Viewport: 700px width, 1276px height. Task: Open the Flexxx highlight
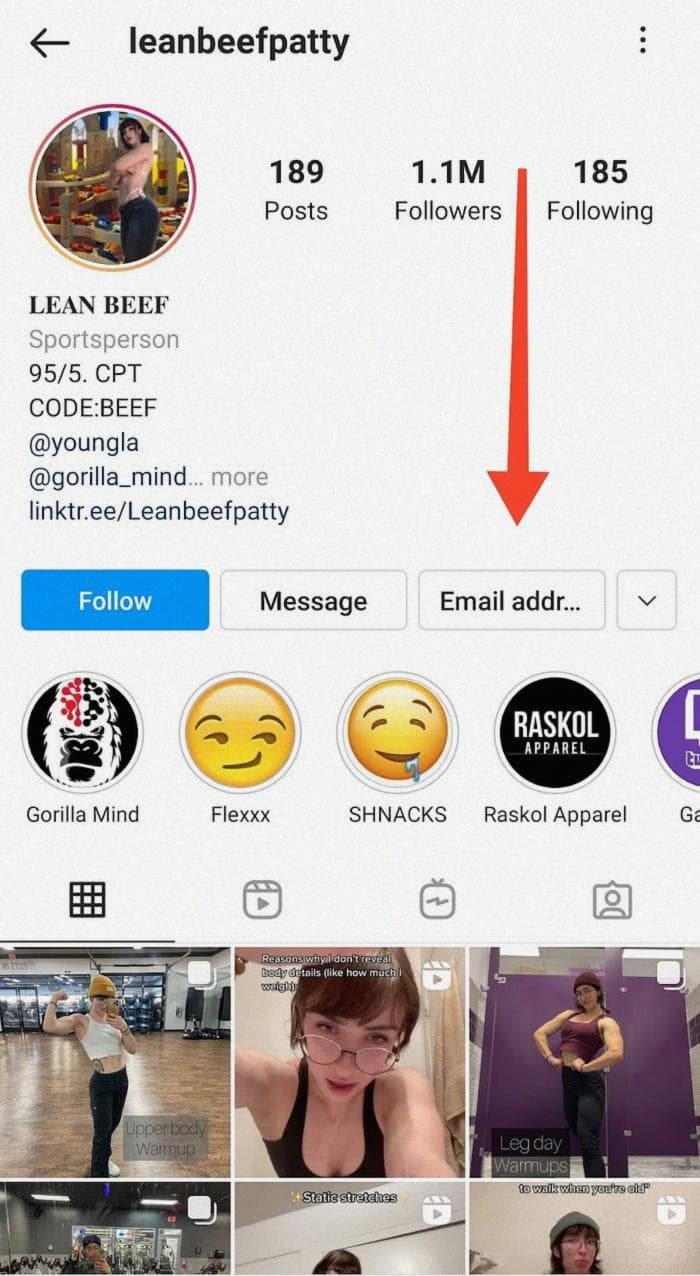[240, 733]
